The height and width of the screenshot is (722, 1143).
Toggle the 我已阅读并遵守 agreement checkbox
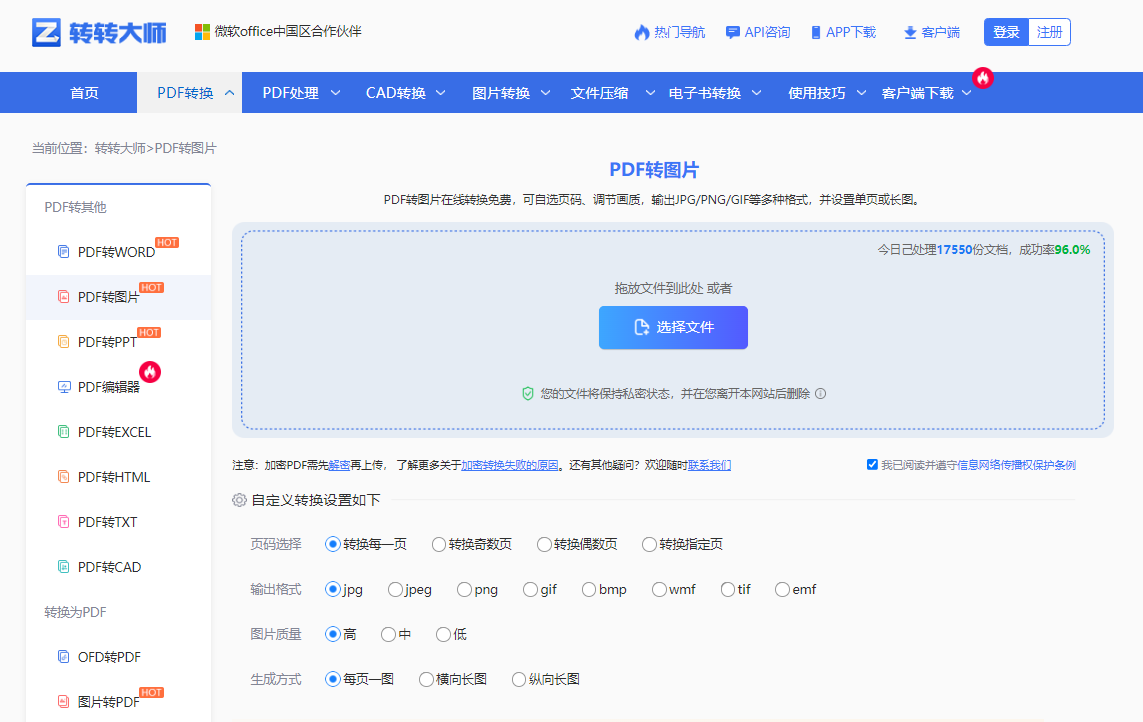(x=872, y=465)
